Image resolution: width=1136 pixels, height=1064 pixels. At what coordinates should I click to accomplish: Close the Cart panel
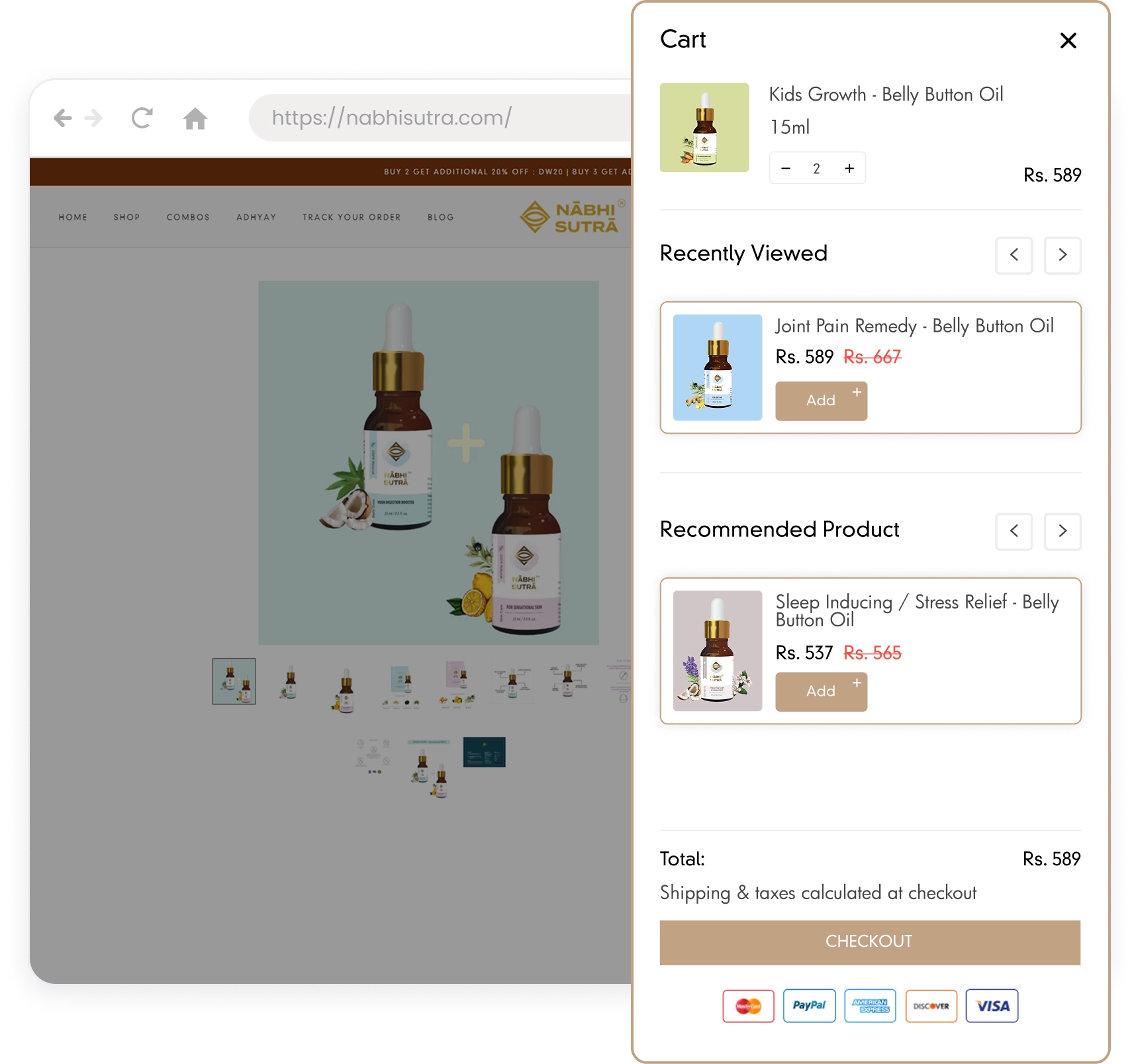[x=1068, y=40]
